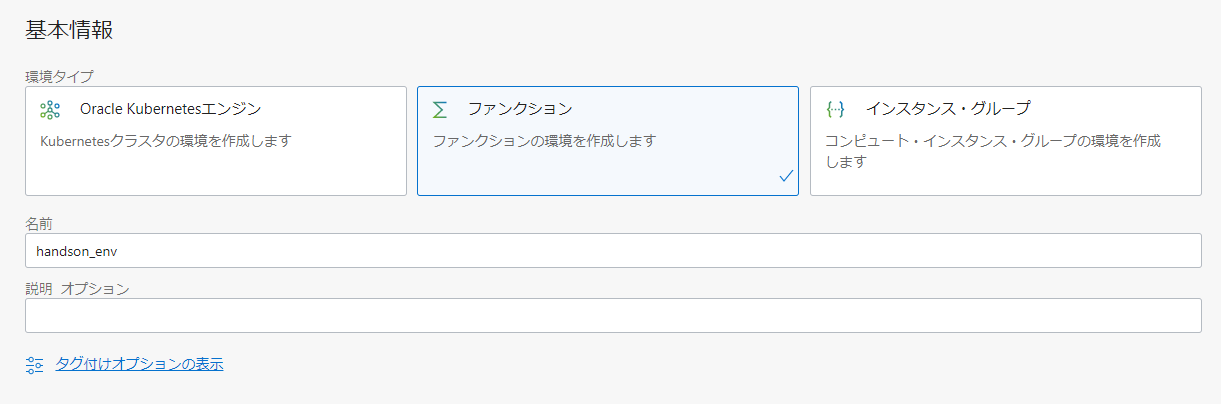This screenshot has height=404, width=1221.
Task: Click the 説明 field label
Action: coord(39,288)
